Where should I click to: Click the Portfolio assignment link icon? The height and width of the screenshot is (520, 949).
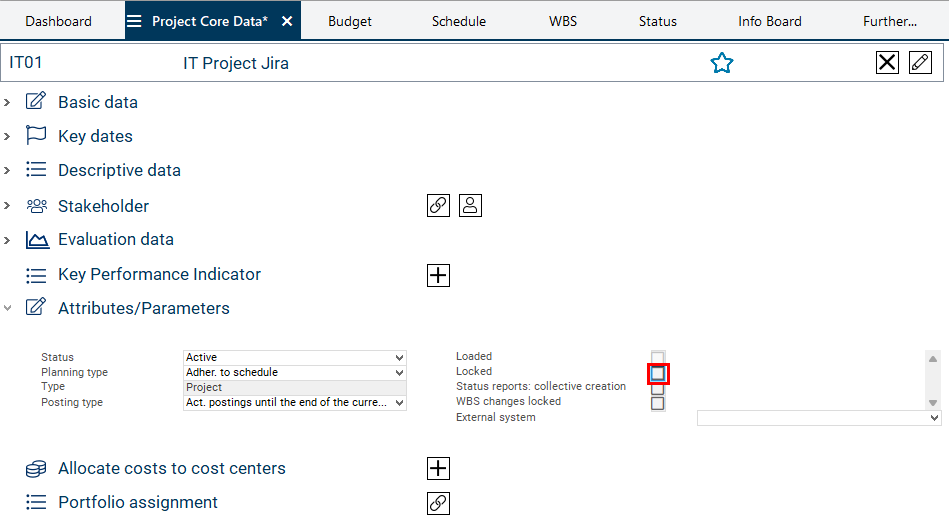[438, 503]
